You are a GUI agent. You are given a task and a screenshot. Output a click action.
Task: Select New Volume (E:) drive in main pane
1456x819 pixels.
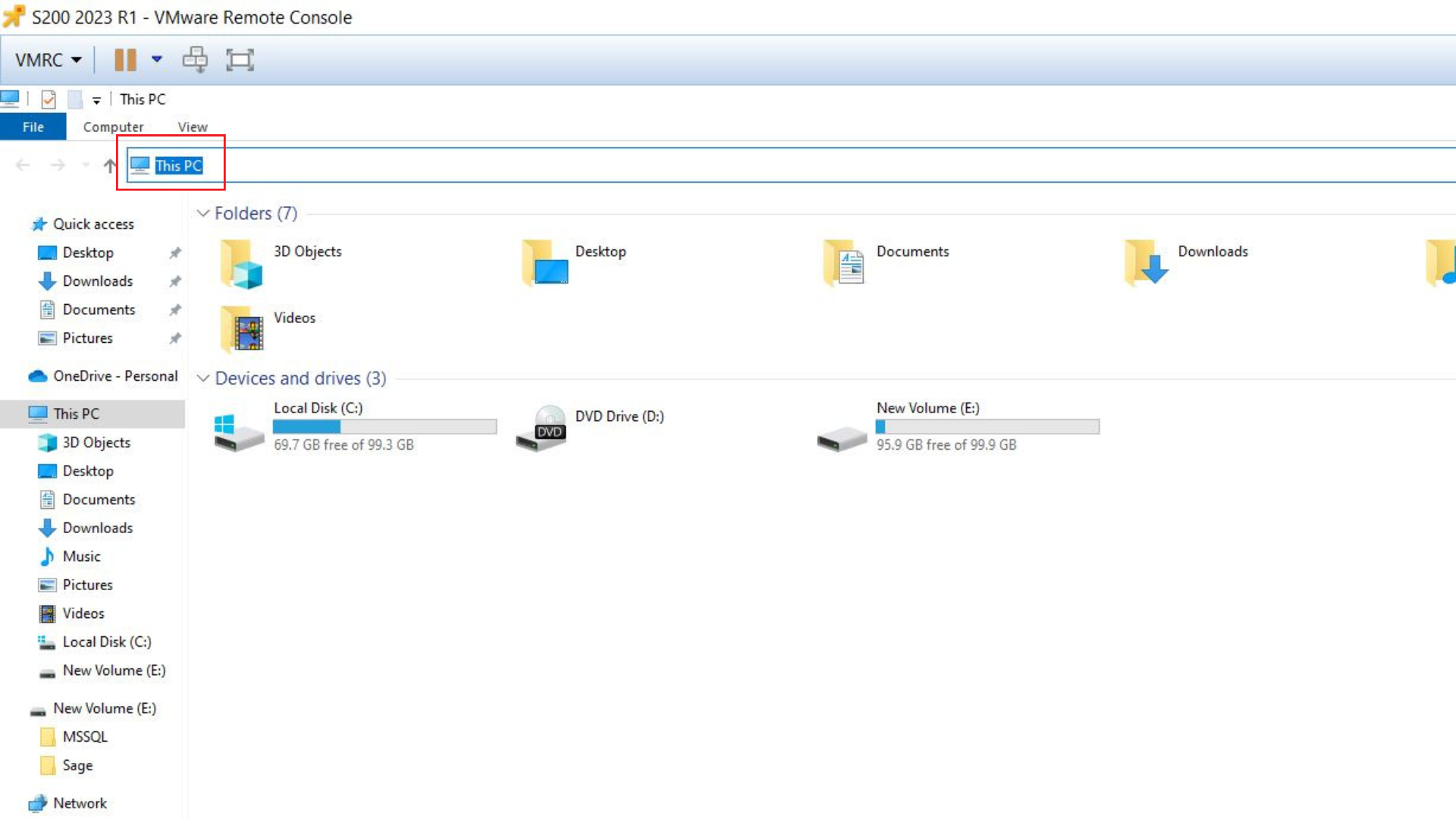(x=958, y=426)
